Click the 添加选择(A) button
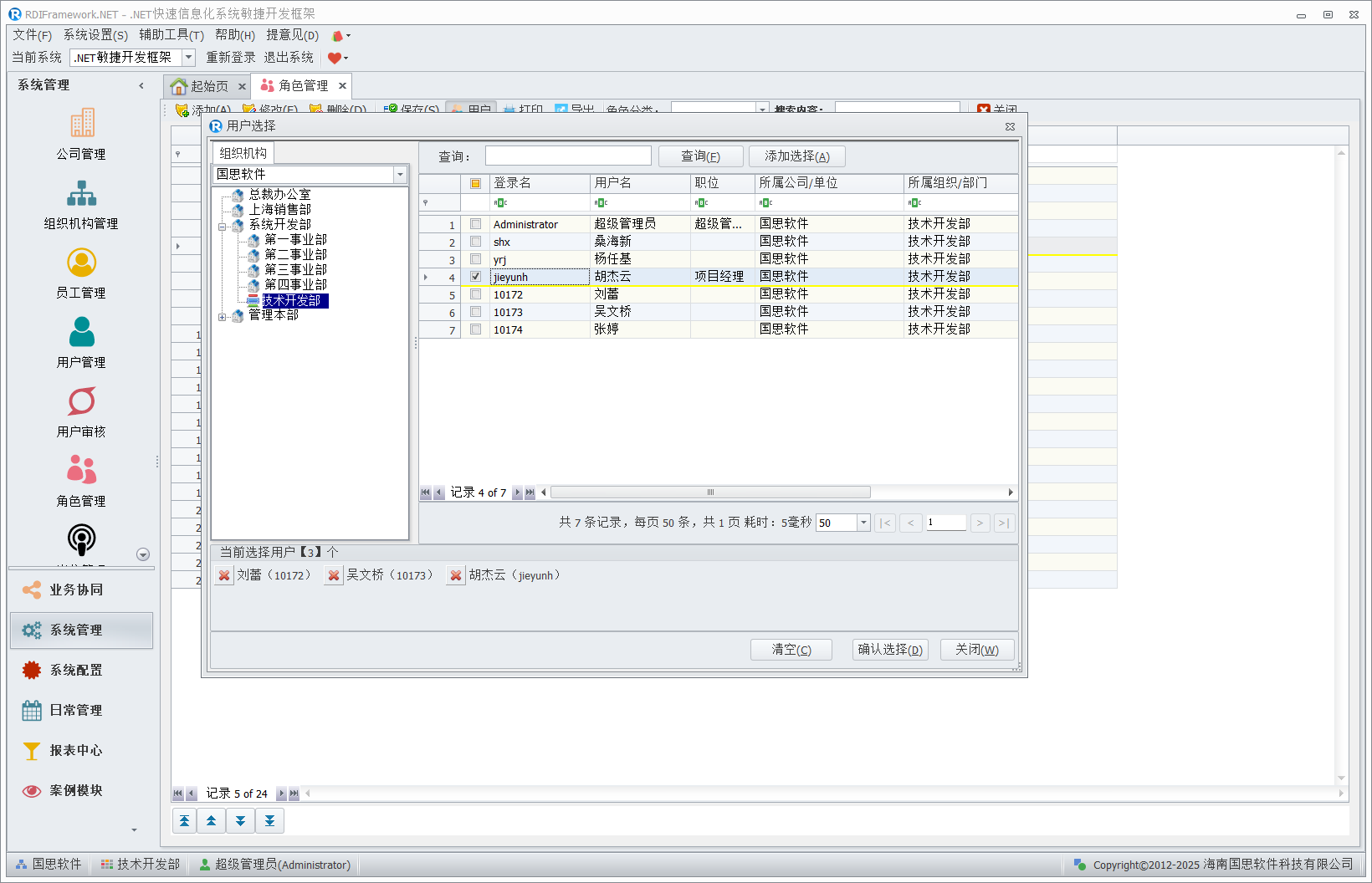This screenshot has width=1372, height=883. (796, 156)
